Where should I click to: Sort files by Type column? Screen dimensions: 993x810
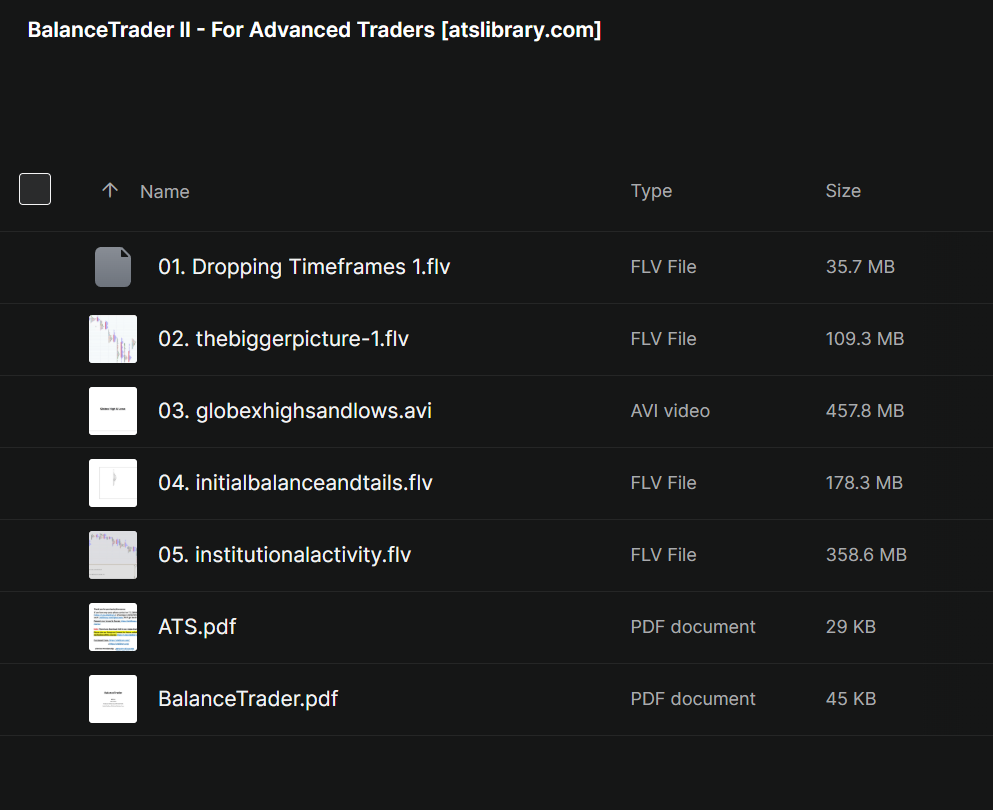[651, 191]
